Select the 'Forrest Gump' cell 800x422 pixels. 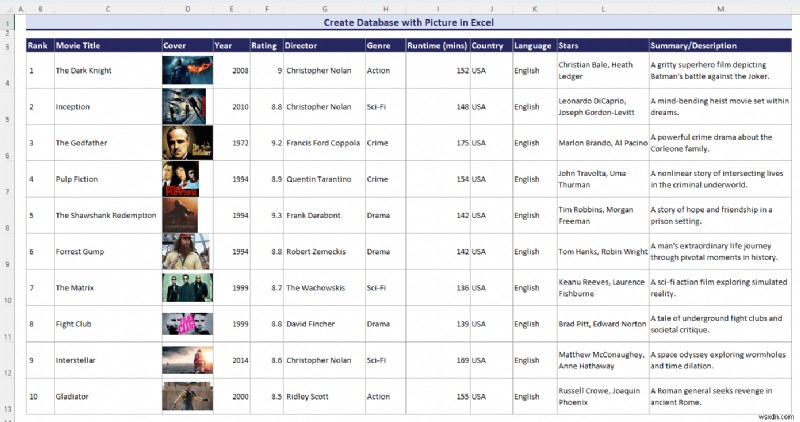(x=108, y=252)
